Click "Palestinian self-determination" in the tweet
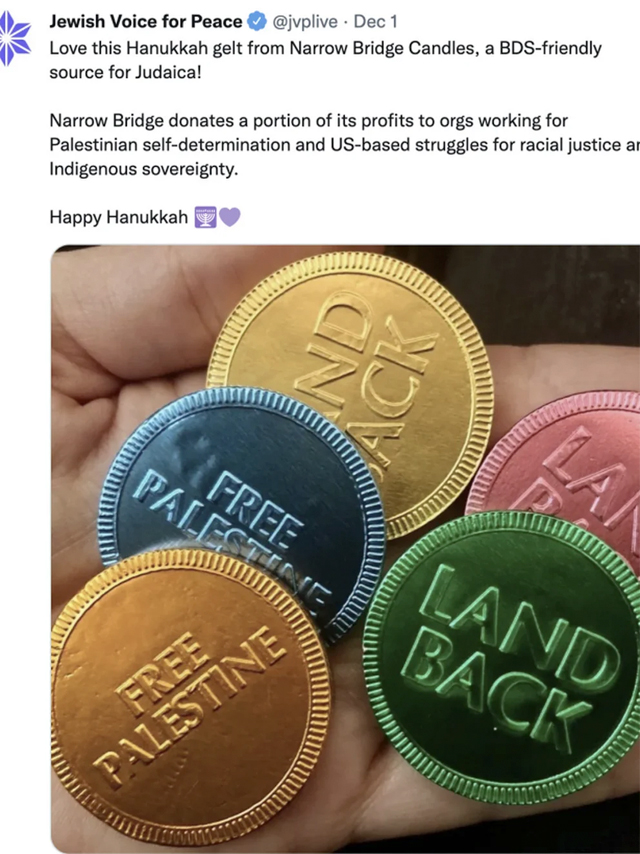This screenshot has height=854, width=640. coord(170,145)
